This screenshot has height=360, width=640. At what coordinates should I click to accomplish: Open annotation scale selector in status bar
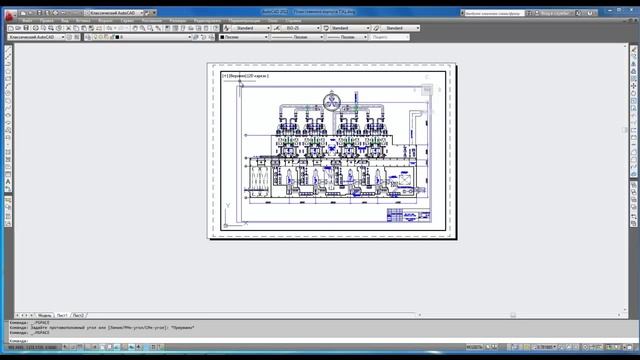pyautogui.click(x=546, y=347)
